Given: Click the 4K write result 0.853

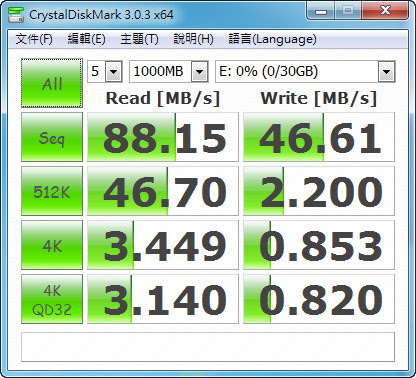Looking at the screenshot, I should (319, 245).
